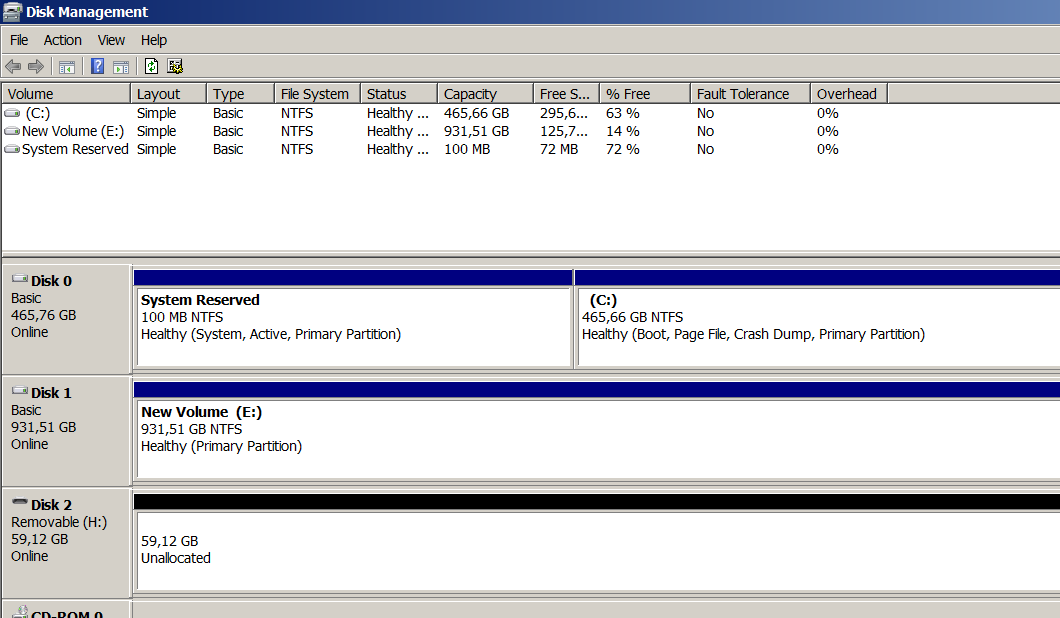Click the Disk 1 drive icon
This screenshot has height=618, width=1060.
point(20,391)
